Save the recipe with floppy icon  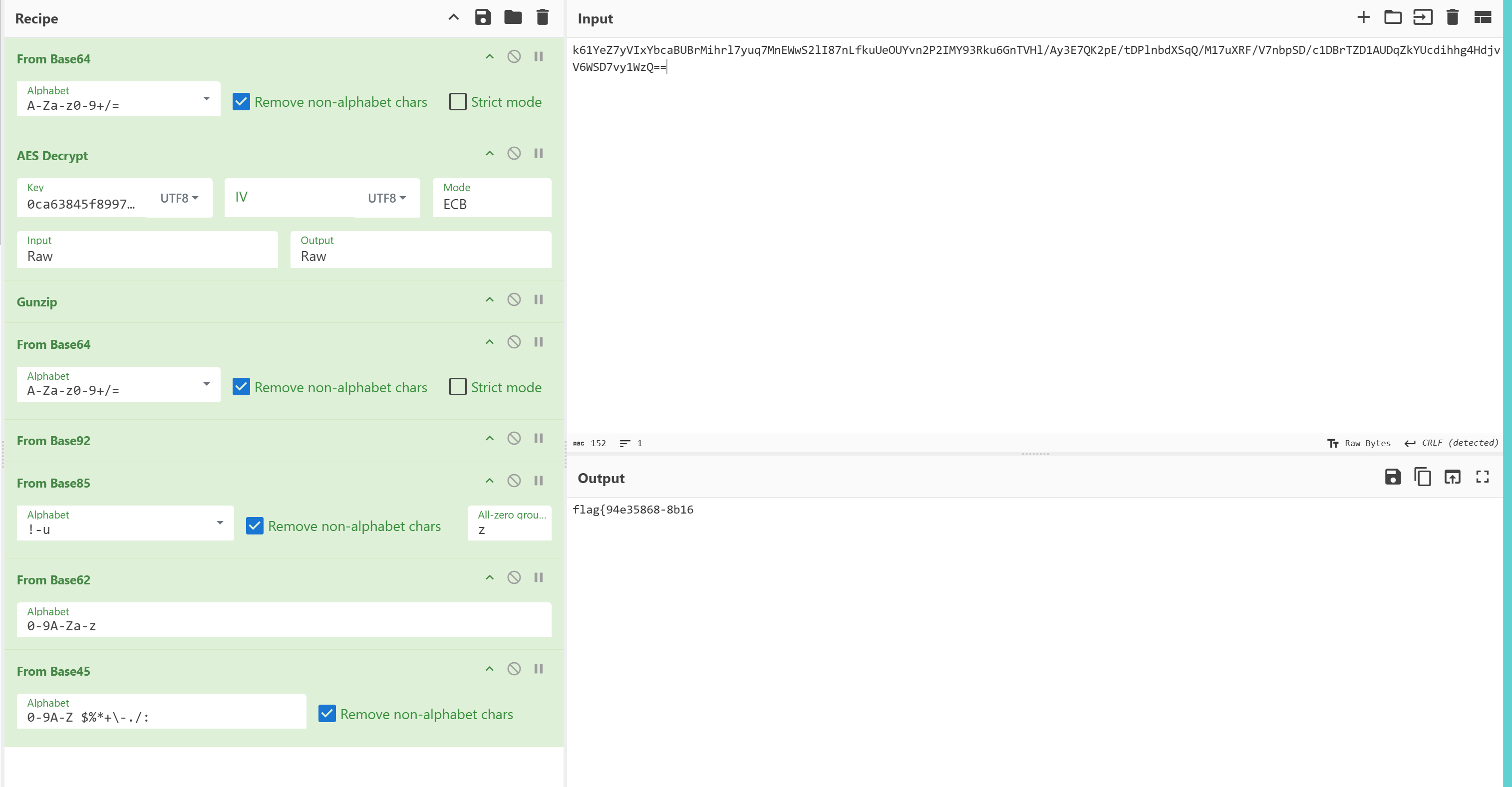click(x=483, y=17)
